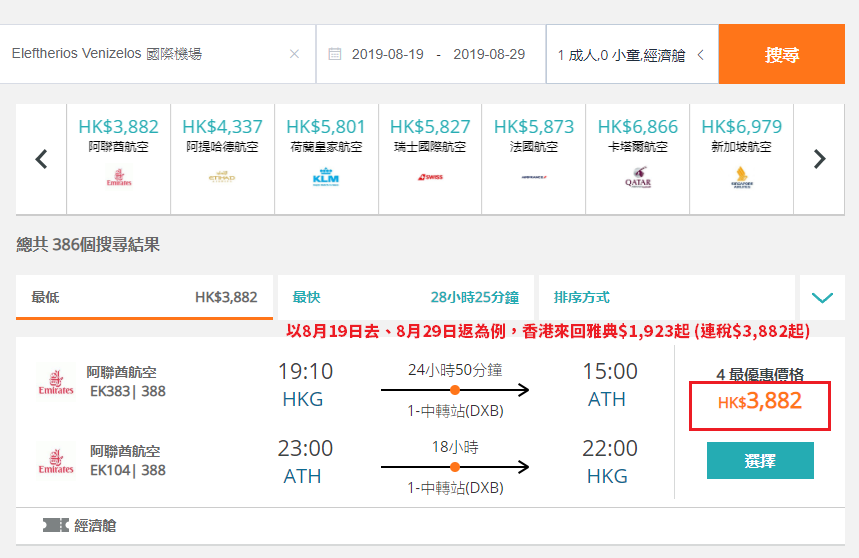
Task: Open the 排序方式 sorting tab
Action: click(x=667, y=297)
